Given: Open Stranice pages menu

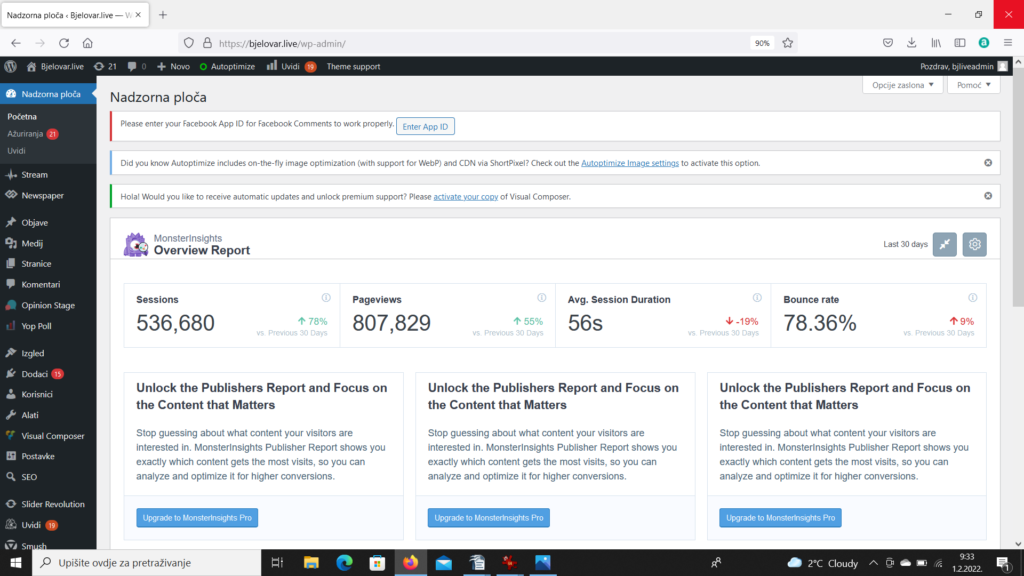Looking at the screenshot, I should 48,264.
